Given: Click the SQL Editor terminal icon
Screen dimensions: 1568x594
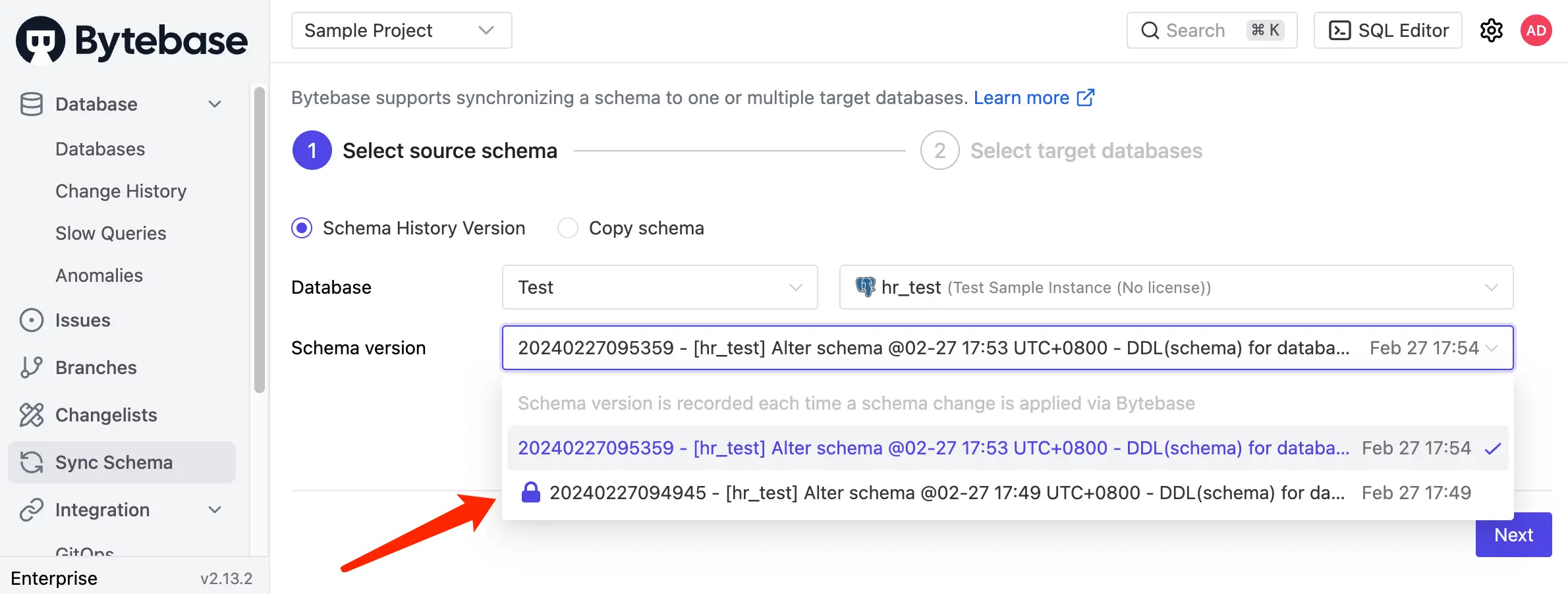Looking at the screenshot, I should point(1339,30).
